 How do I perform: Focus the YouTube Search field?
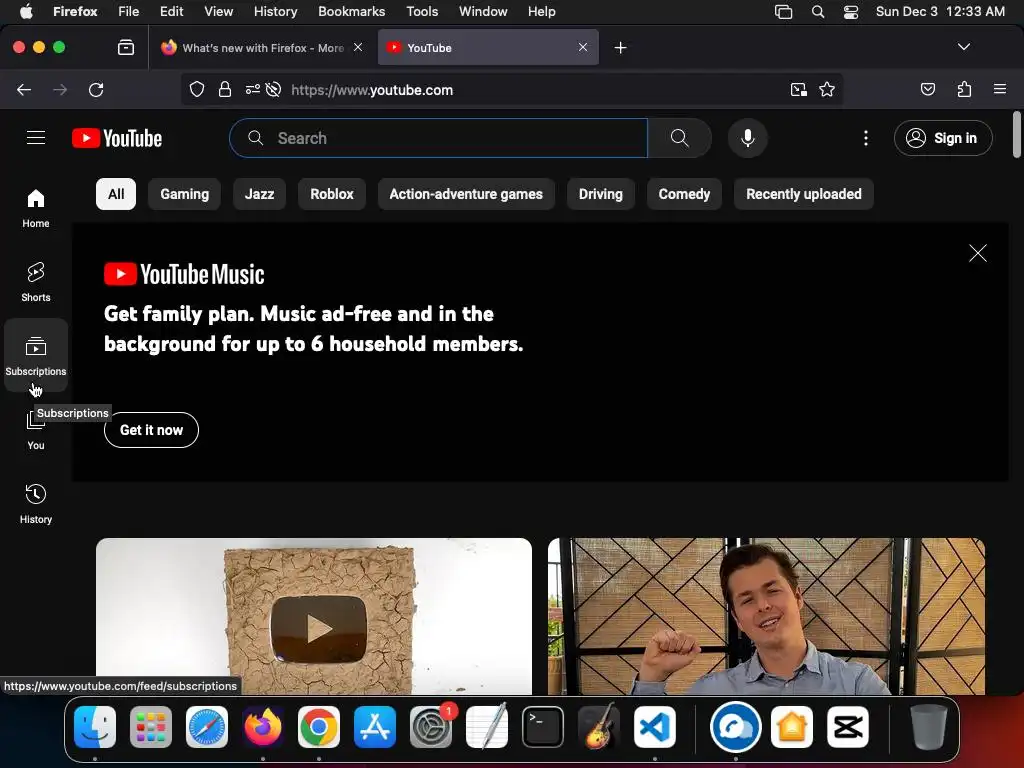click(x=438, y=138)
